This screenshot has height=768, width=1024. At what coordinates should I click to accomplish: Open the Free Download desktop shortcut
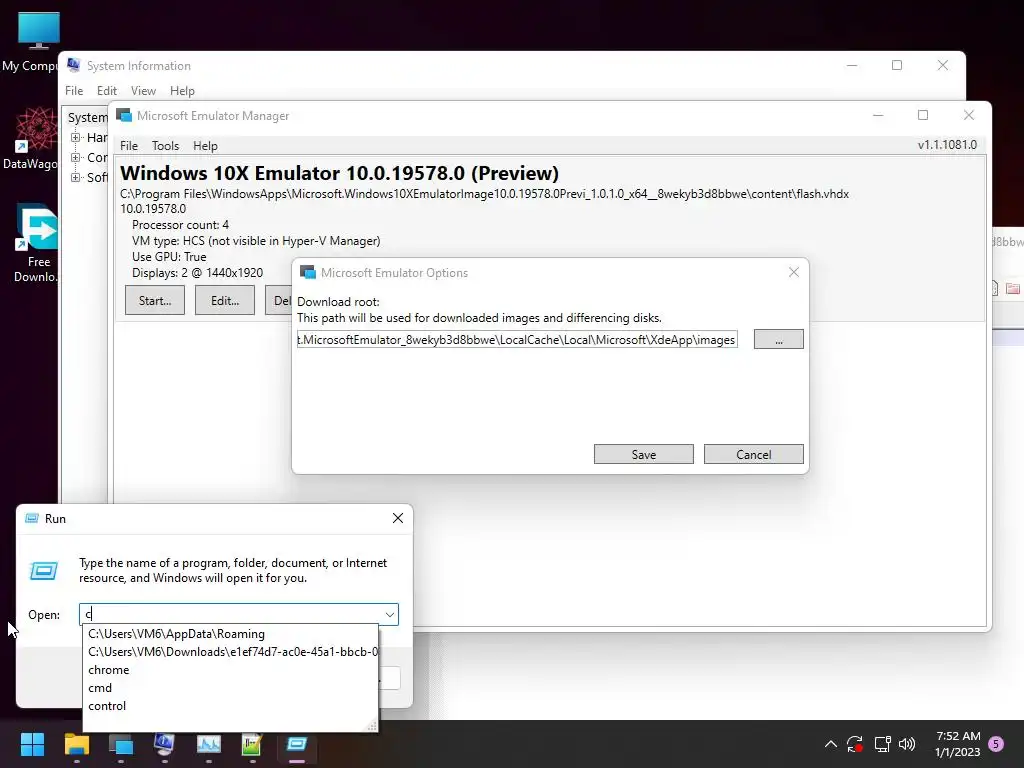pyautogui.click(x=35, y=243)
